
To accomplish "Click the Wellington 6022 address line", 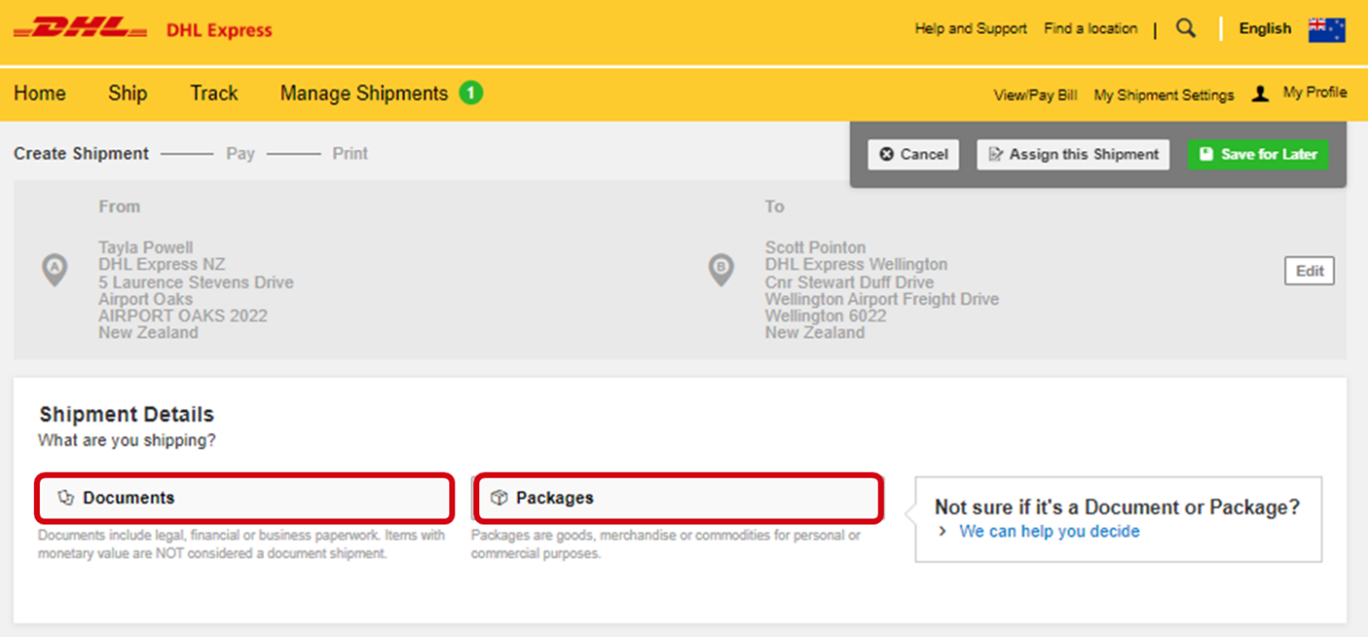I will point(826,316).
